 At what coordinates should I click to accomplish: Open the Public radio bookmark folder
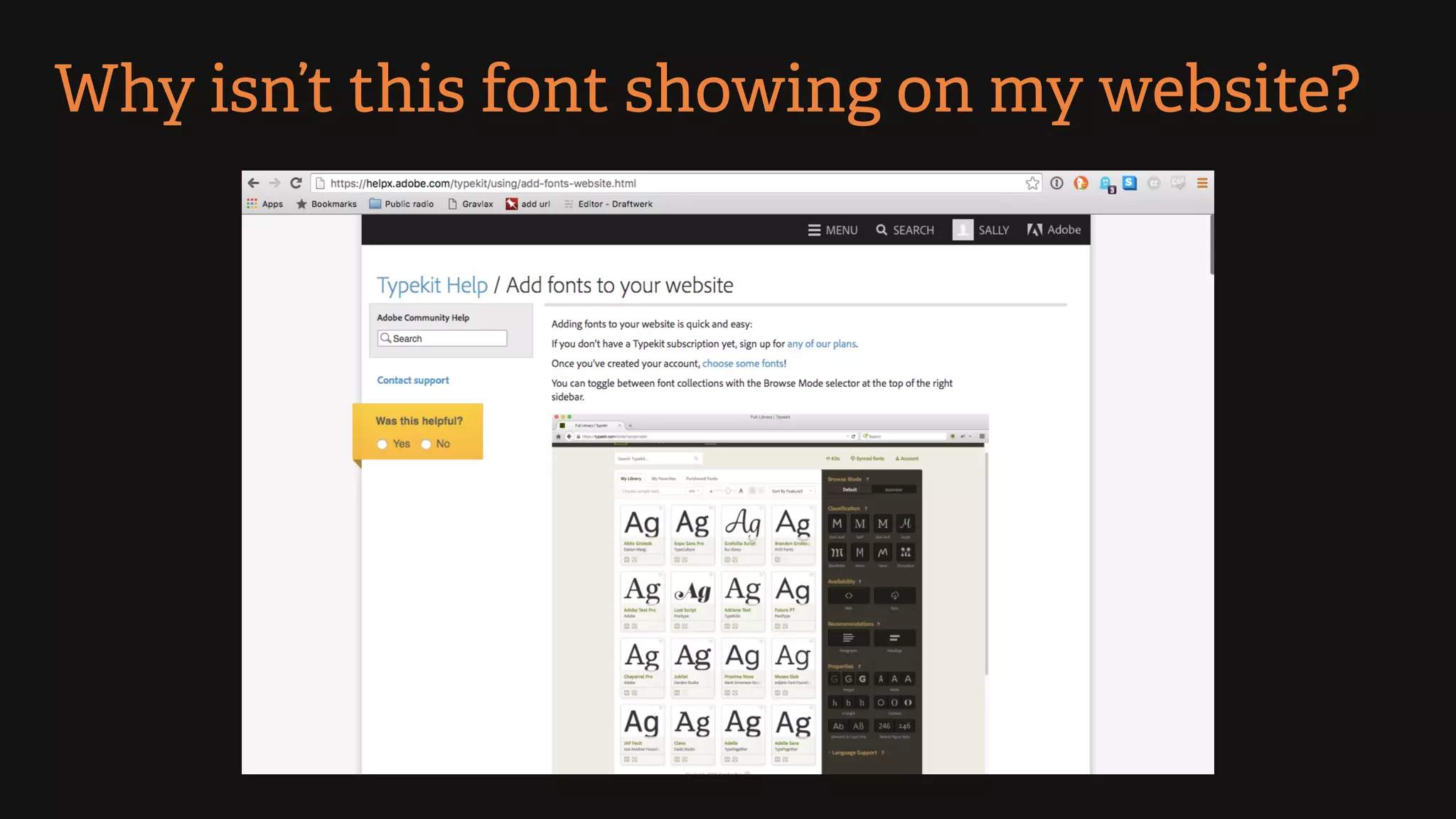tap(401, 204)
